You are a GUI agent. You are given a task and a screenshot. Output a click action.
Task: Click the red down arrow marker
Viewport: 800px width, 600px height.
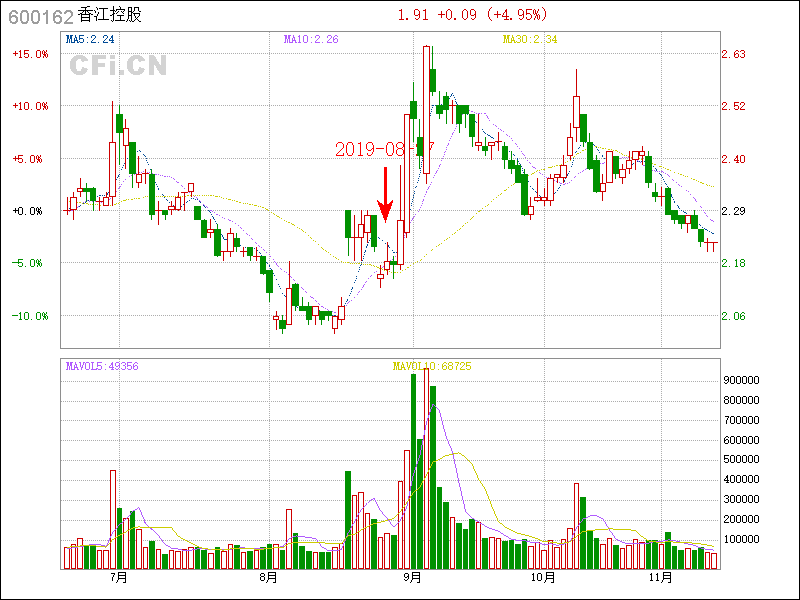[x=385, y=196]
